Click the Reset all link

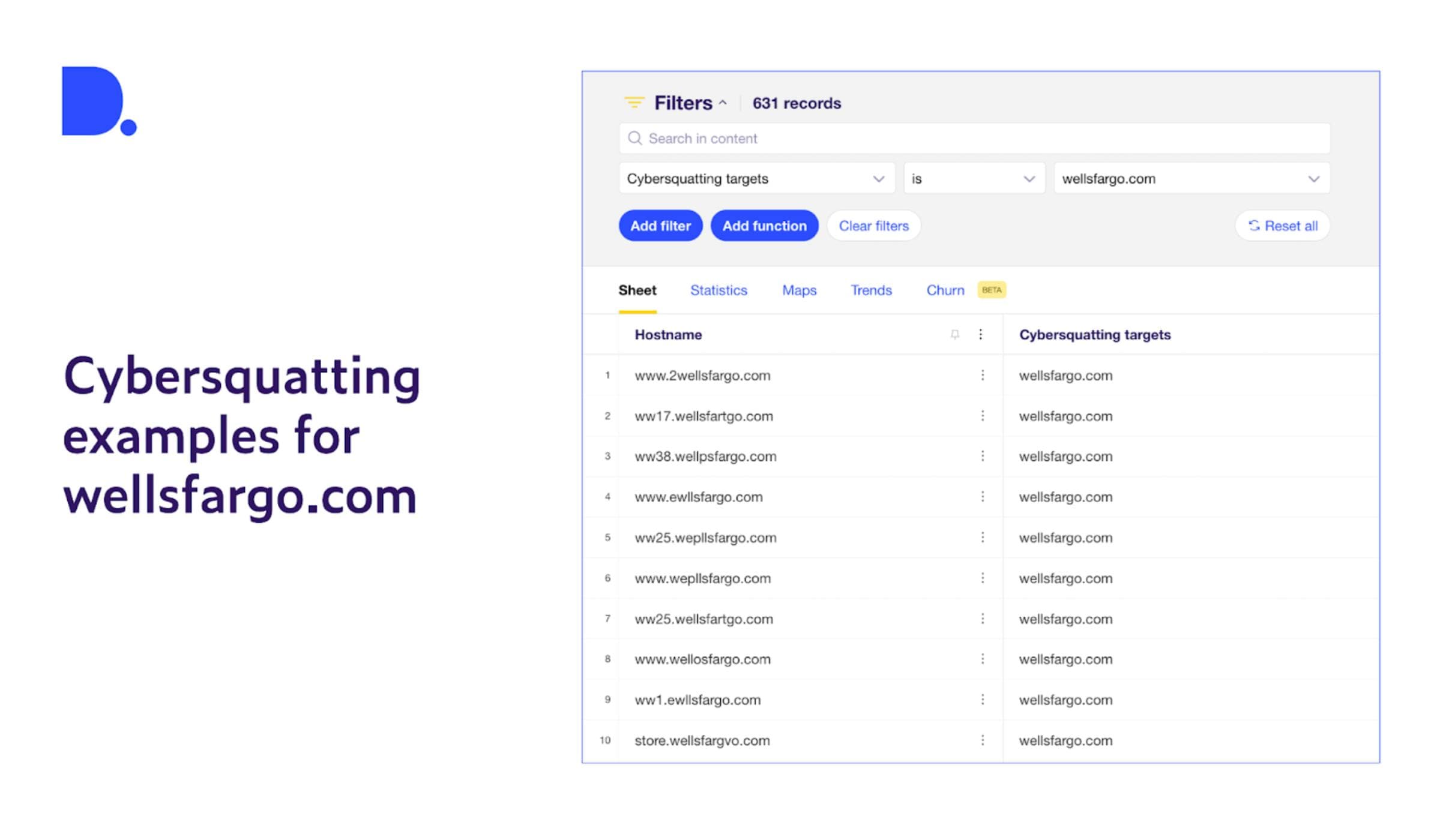coord(1283,226)
